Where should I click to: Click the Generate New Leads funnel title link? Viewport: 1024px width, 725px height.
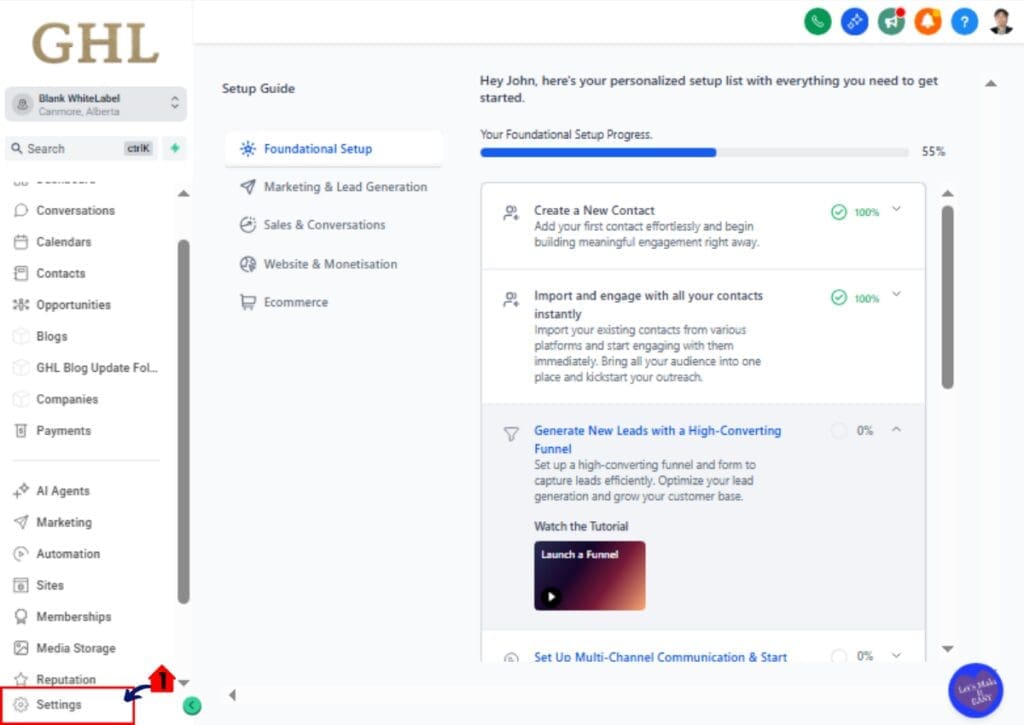pyautogui.click(x=657, y=439)
